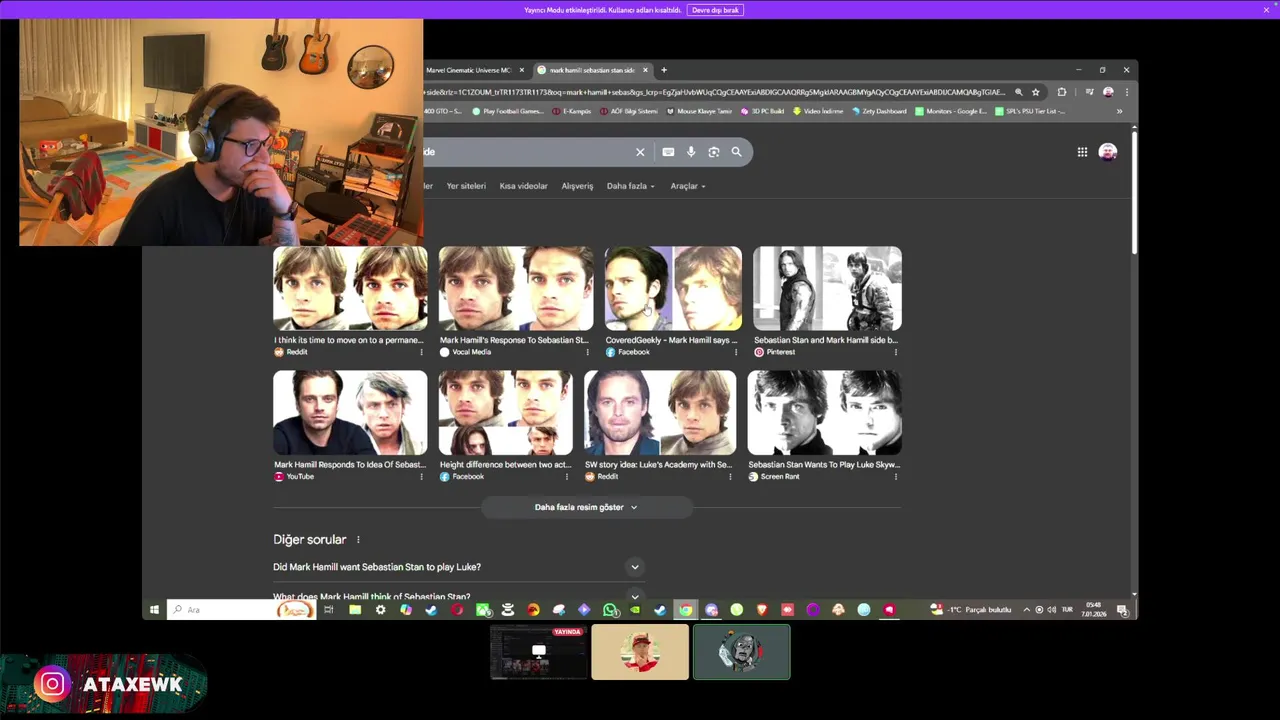Dismiss the purple Yayıncı Modu banner
Screen dimensions: 1280x720
[x=1266, y=10]
